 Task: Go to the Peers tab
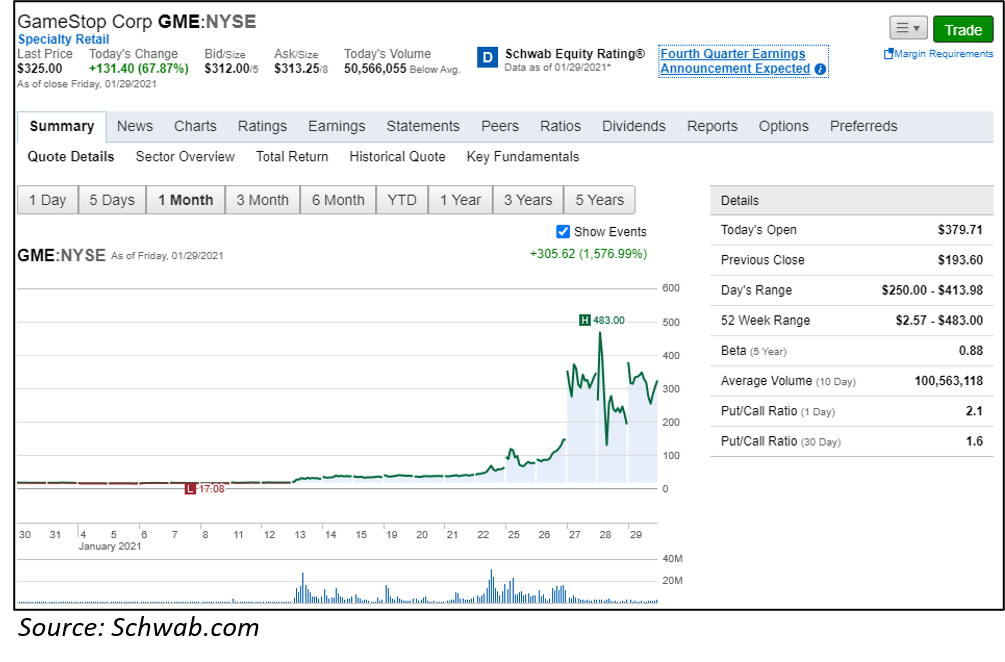(500, 126)
